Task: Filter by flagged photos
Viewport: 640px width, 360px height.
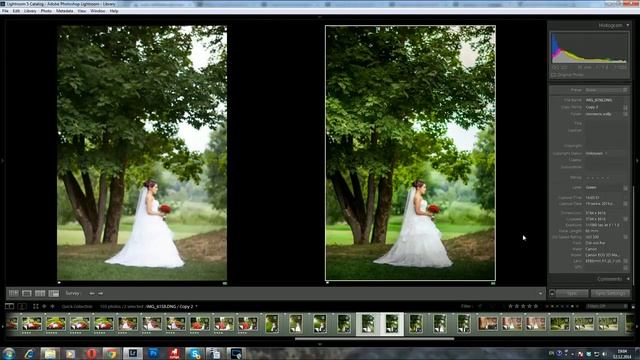Action: pos(480,306)
